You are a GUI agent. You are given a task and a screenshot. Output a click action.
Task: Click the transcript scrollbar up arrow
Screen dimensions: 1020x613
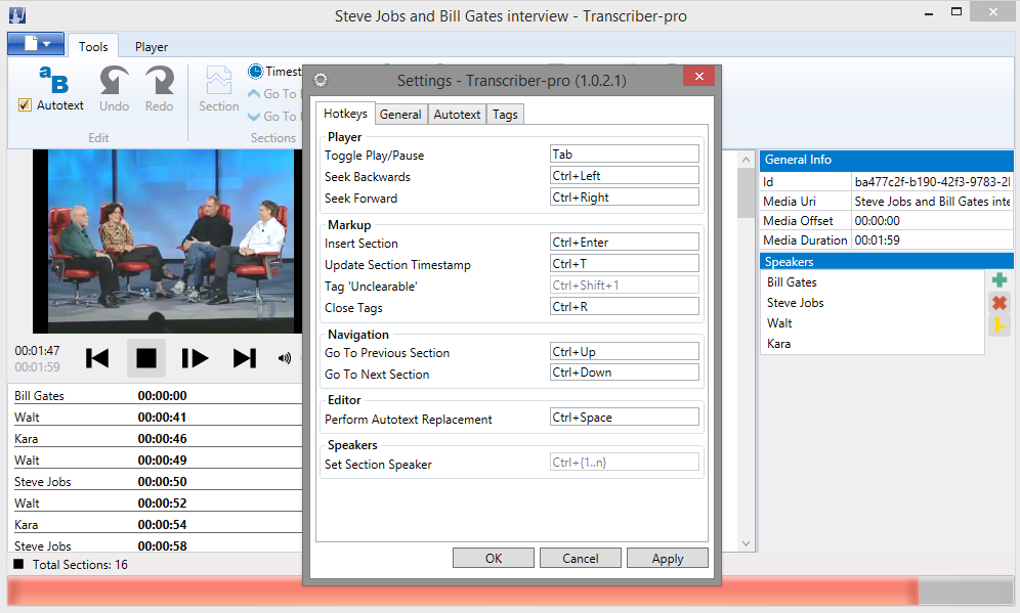click(x=745, y=159)
